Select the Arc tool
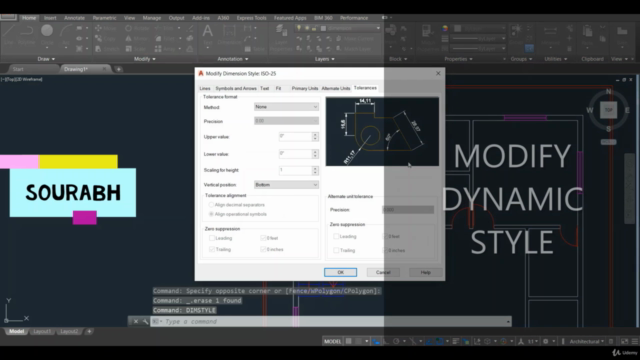The image size is (640, 360). coord(65,33)
